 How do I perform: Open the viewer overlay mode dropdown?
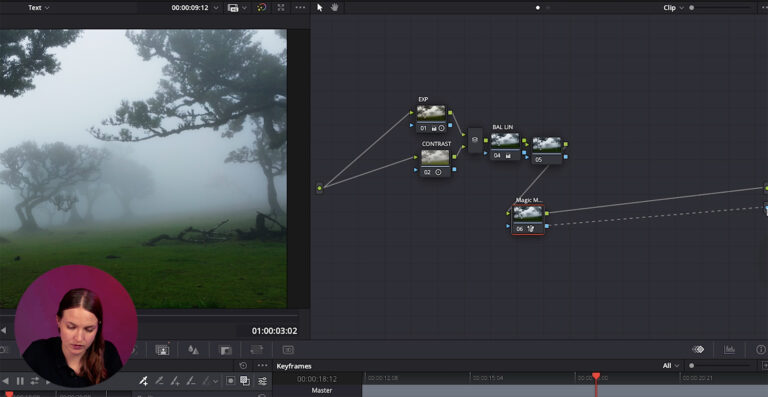click(238, 8)
